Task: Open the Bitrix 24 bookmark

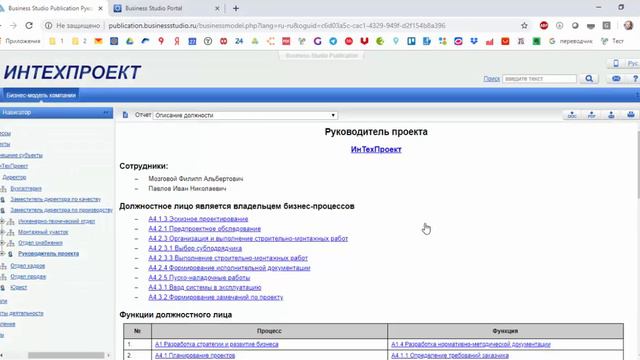Action: tap(239, 41)
